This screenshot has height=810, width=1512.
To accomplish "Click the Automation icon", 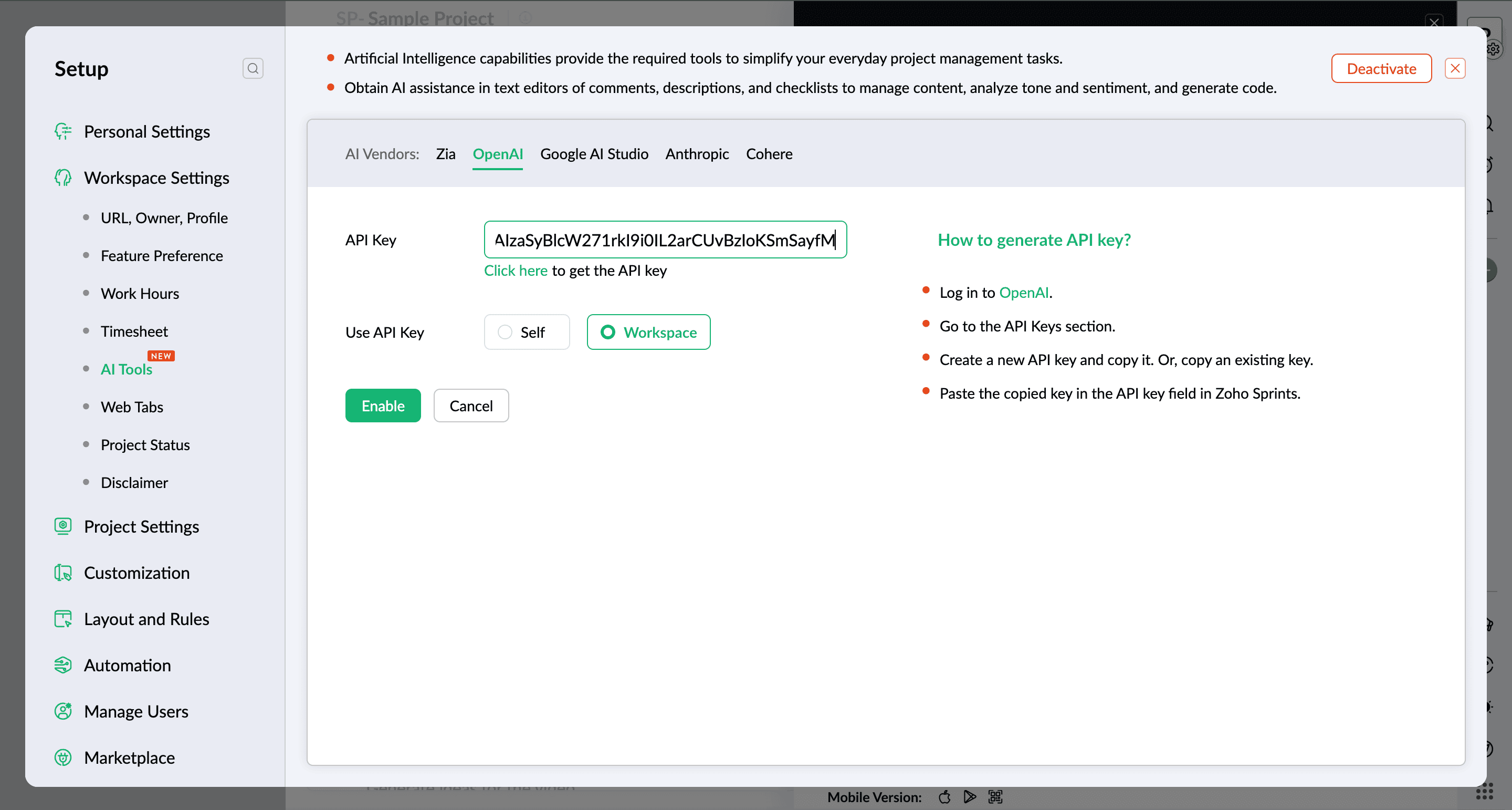I will [63, 665].
